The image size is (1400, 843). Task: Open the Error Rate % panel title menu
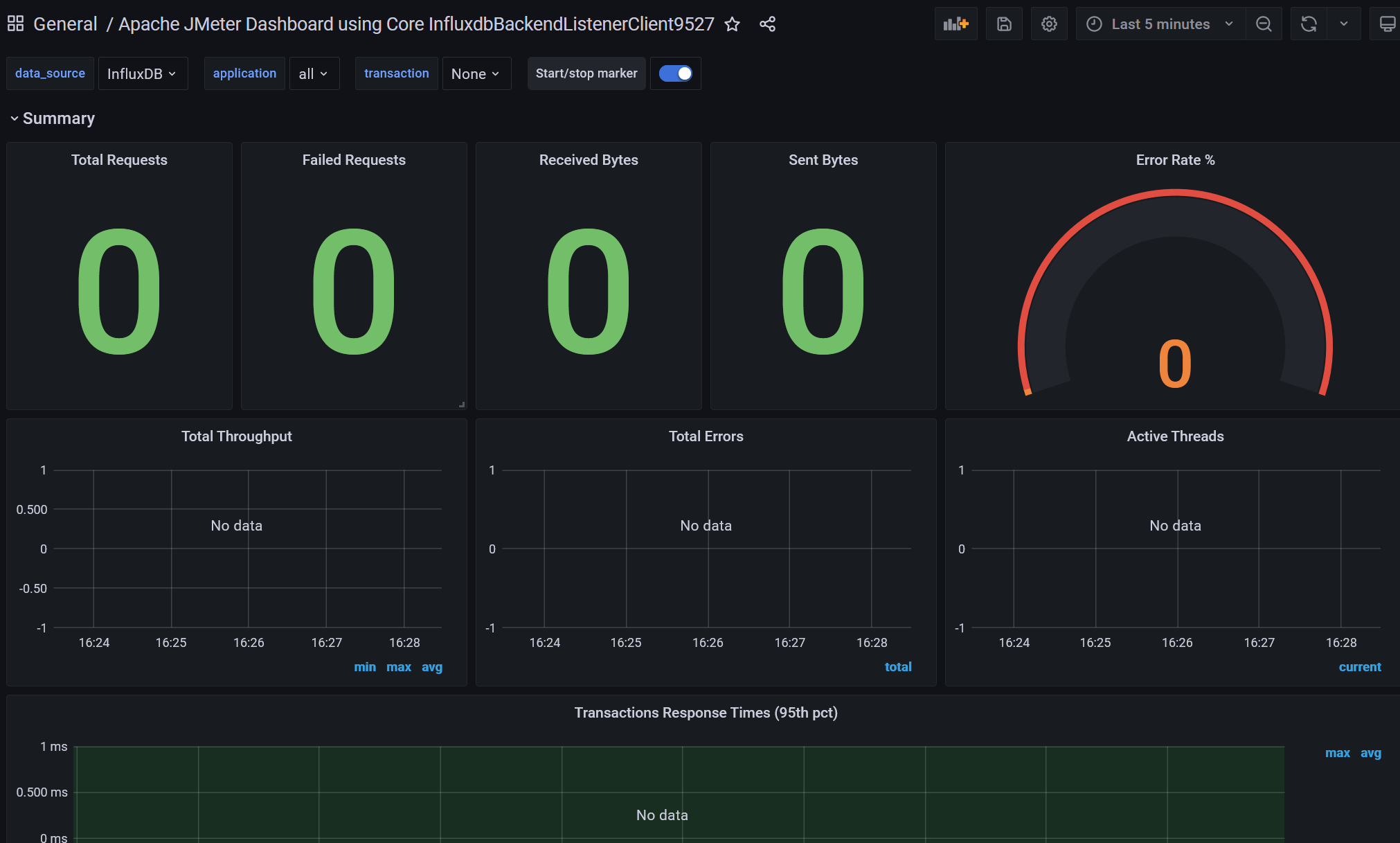pyautogui.click(x=1175, y=160)
